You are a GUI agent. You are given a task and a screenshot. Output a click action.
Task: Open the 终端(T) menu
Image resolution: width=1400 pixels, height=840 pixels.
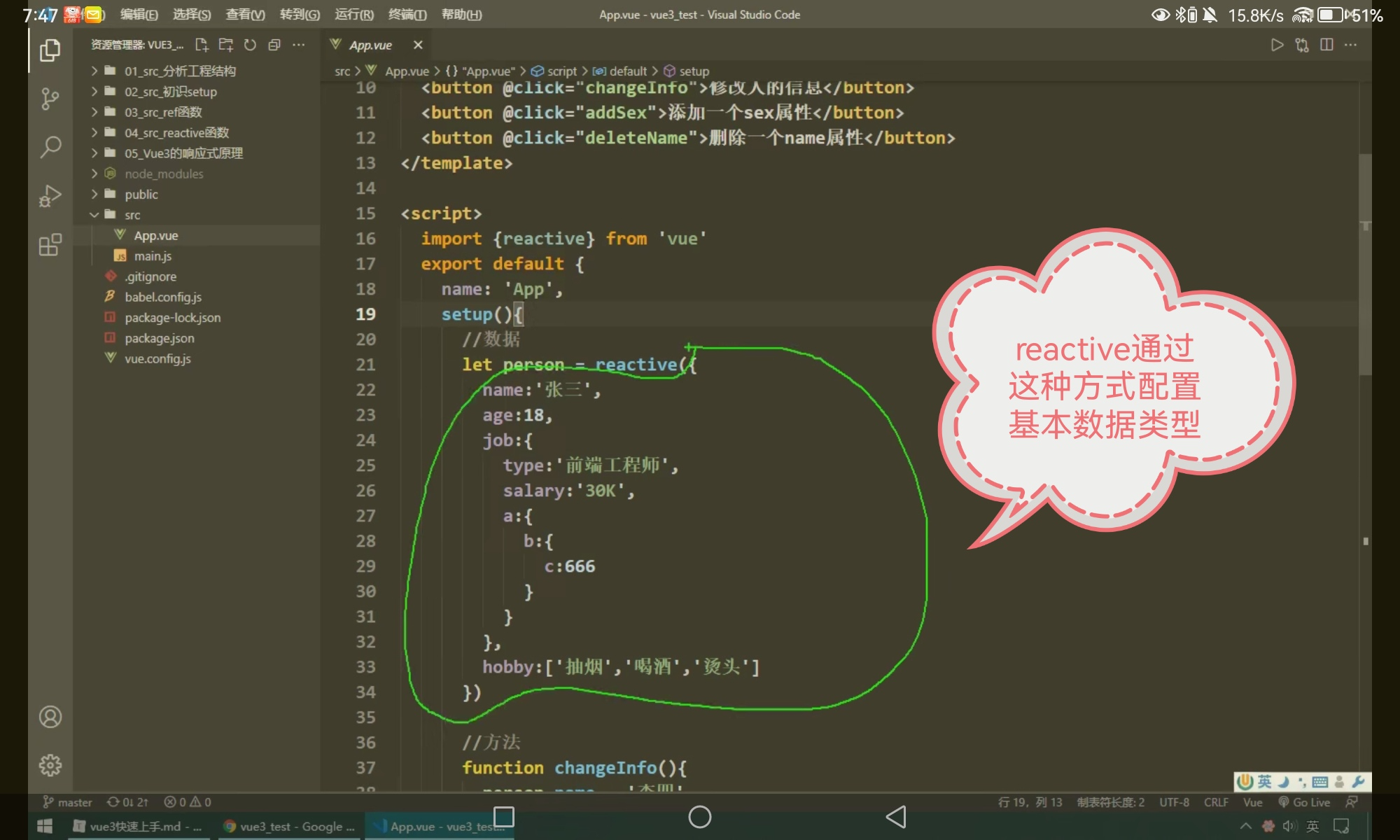click(407, 15)
